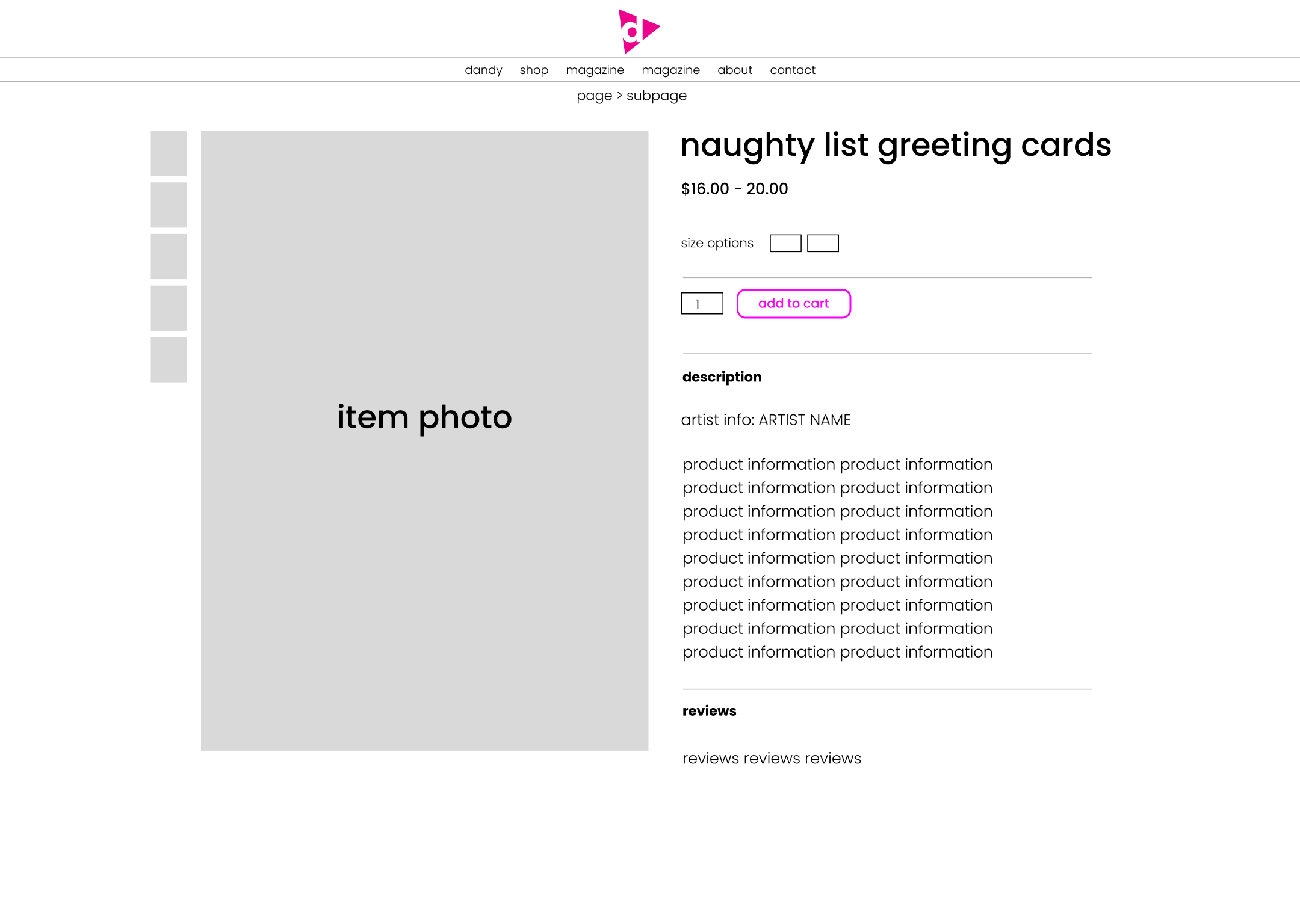Expand the reviews section heading
The image size is (1300, 924).
coord(709,711)
